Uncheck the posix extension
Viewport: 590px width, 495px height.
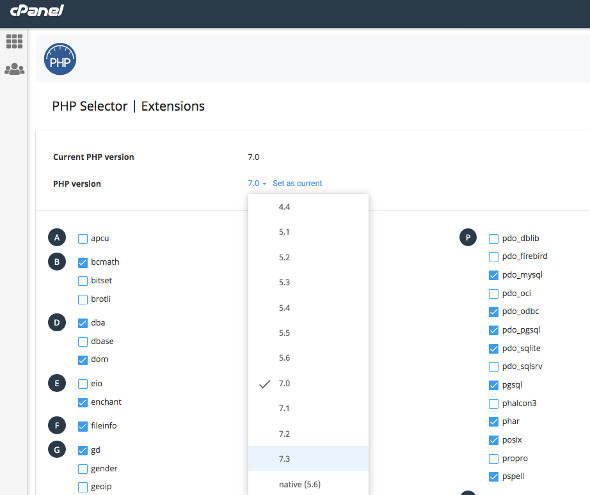(x=494, y=440)
